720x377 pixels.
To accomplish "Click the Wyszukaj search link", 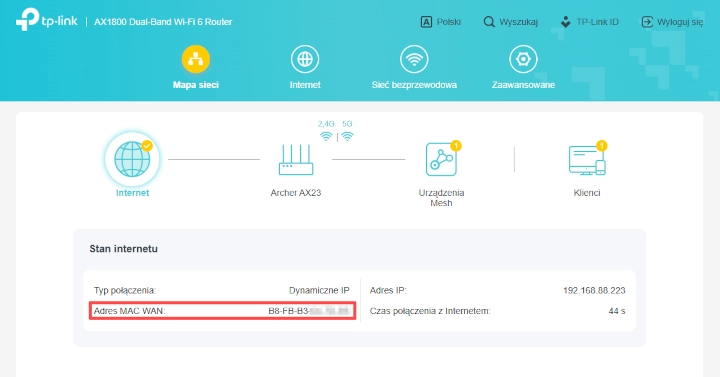I will coord(518,22).
